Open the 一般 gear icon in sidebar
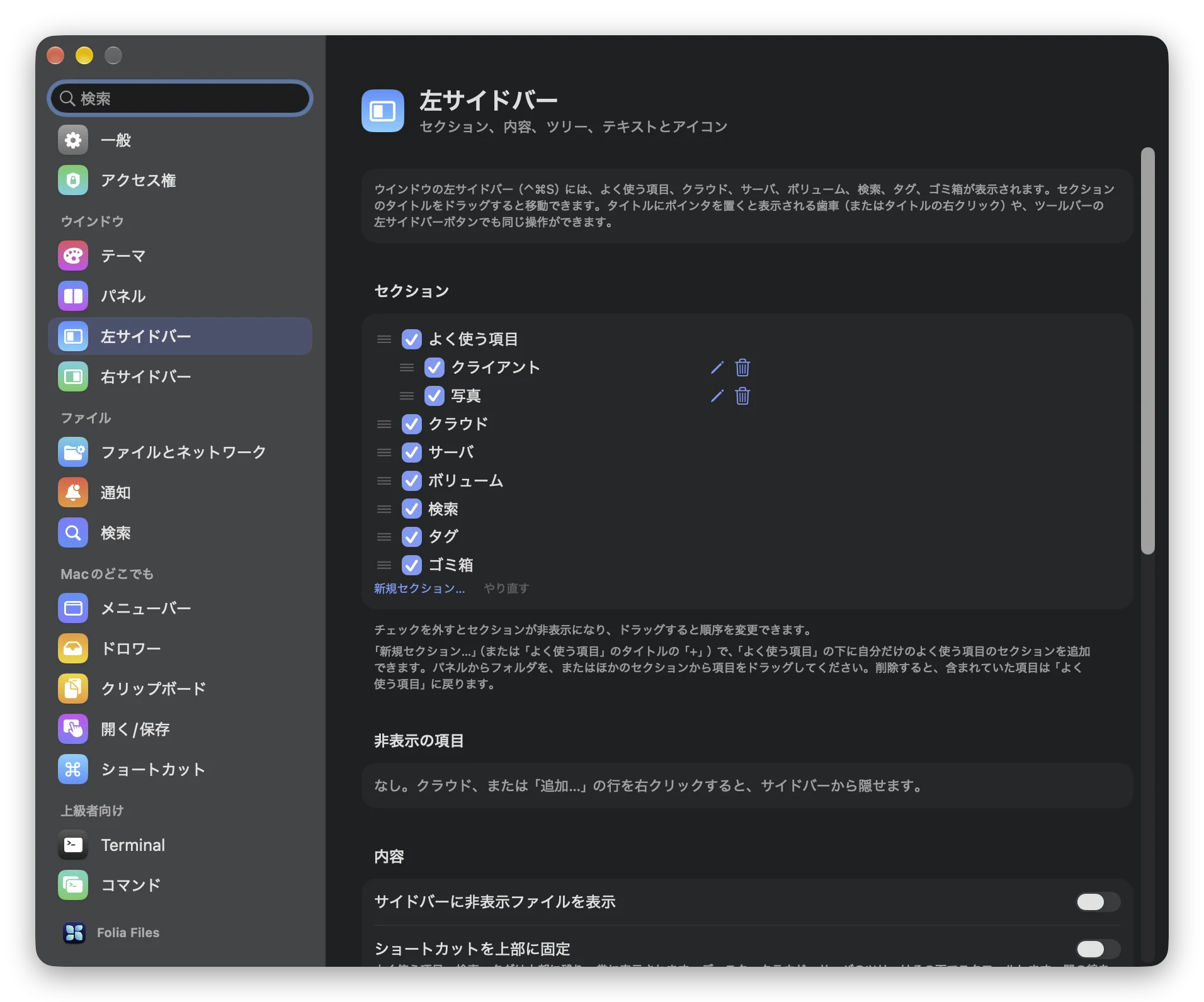 coord(73,140)
